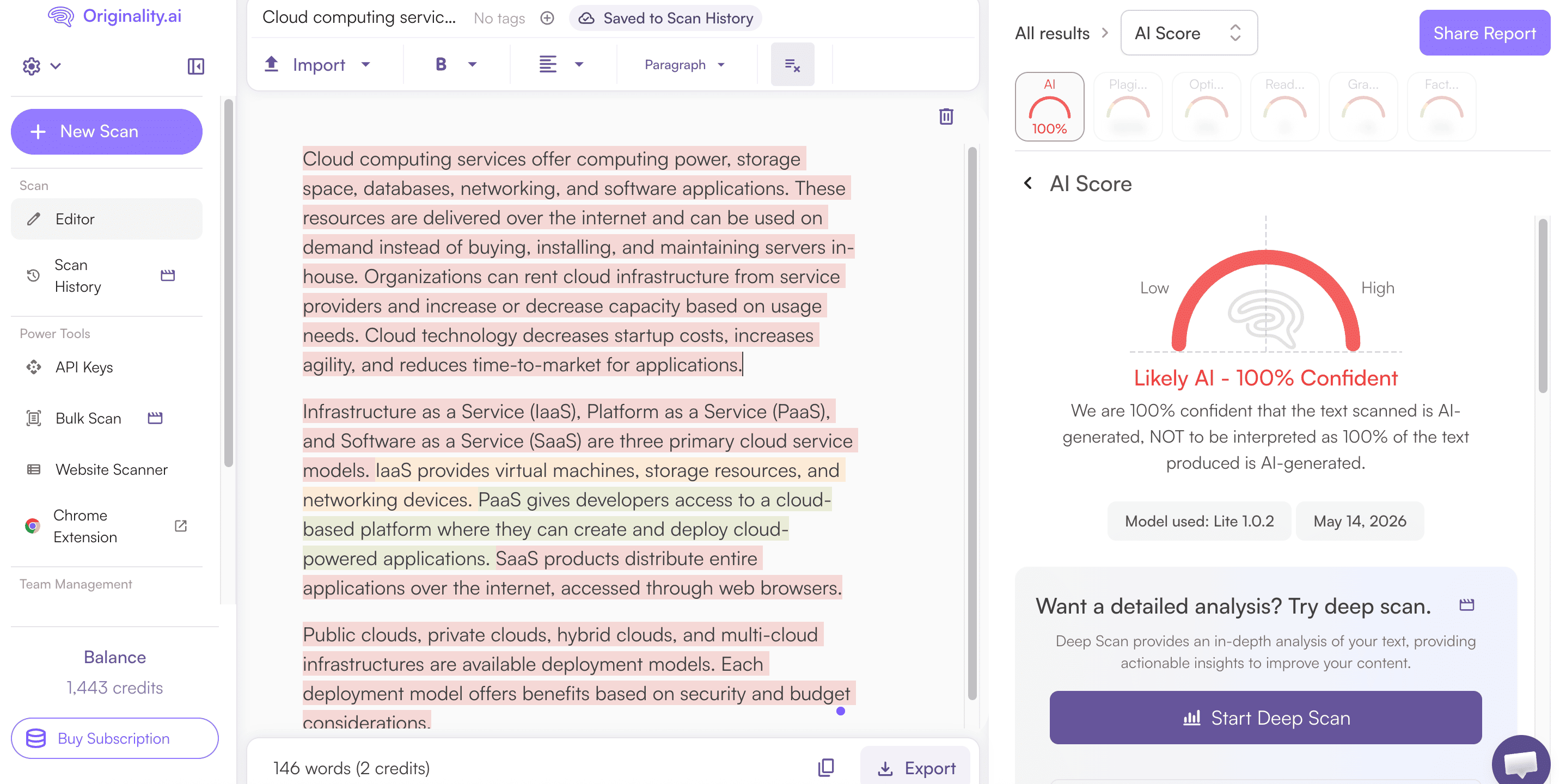Click the 'No tags' label
Viewport: 1566px width, 784px height.
[x=499, y=18]
